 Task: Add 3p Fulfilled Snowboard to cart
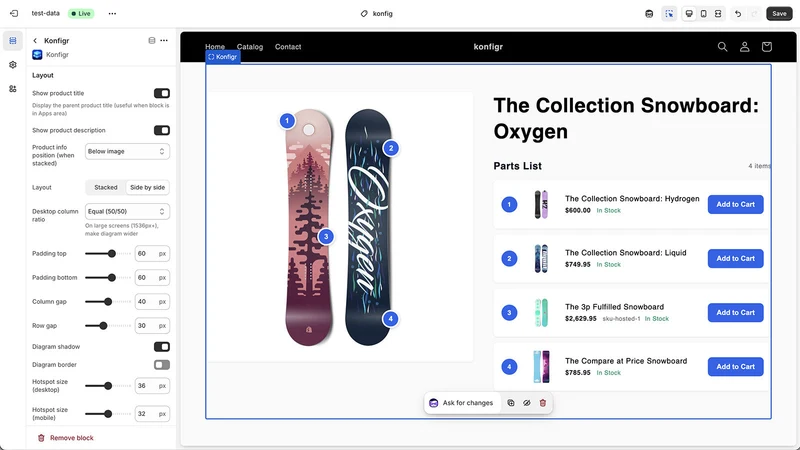pyautogui.click(x=735, y=313)
